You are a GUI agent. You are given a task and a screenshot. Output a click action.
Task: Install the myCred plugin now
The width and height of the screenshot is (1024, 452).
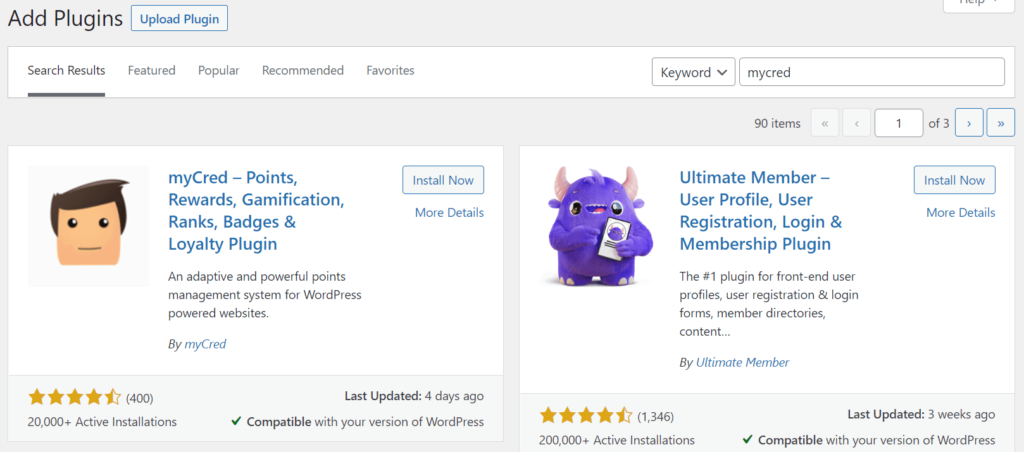(x=443, y=180)
